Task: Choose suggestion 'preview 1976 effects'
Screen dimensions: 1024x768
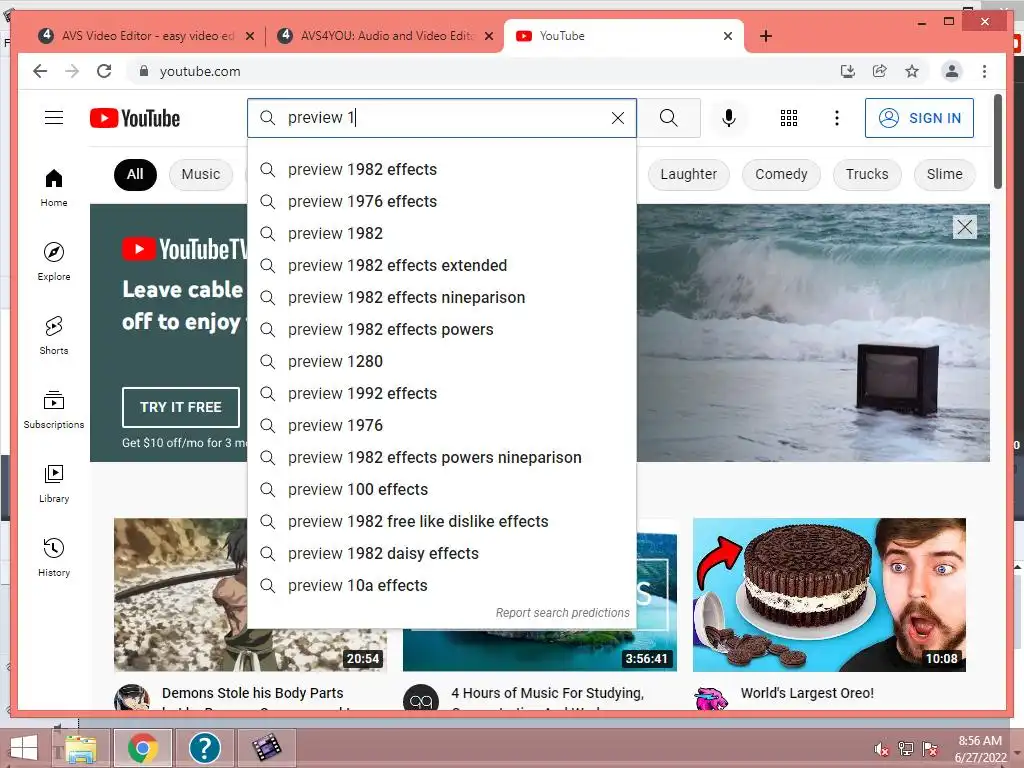Action: 442,202
